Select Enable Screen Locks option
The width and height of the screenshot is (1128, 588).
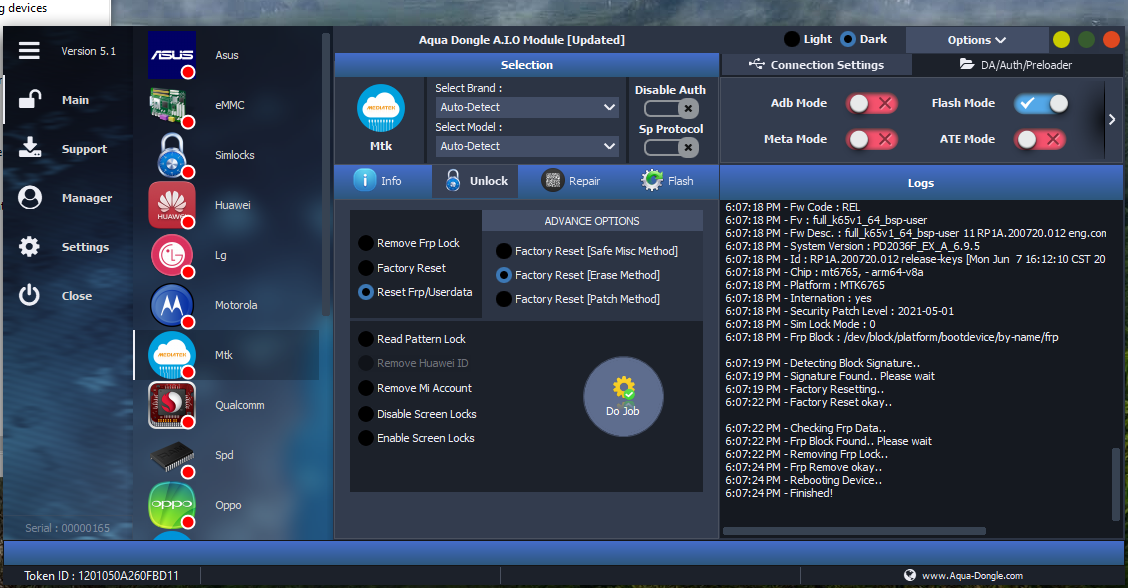pos(417,438)
